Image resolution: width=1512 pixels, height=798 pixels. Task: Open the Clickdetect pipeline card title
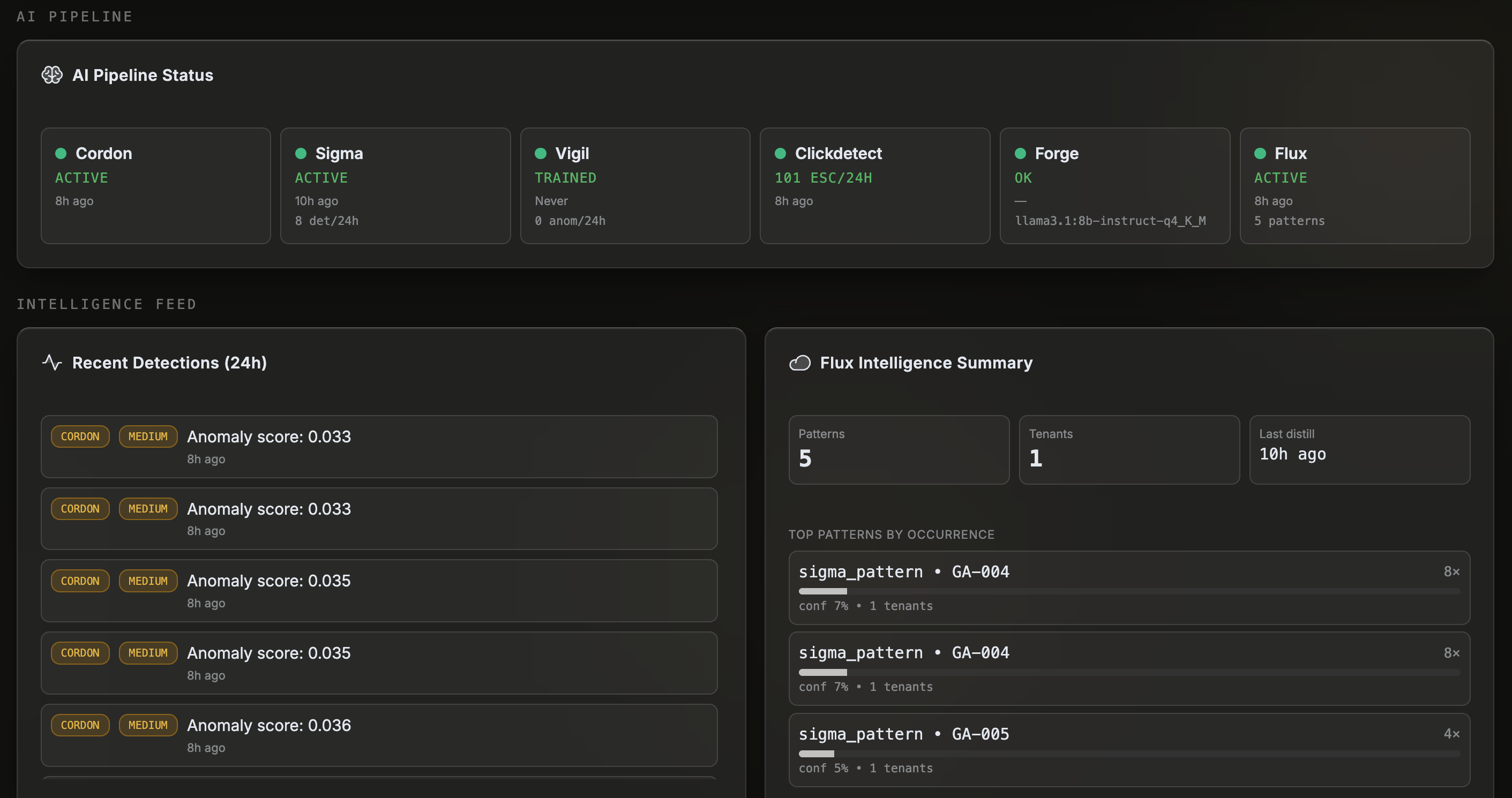click(x=838, y=153)
